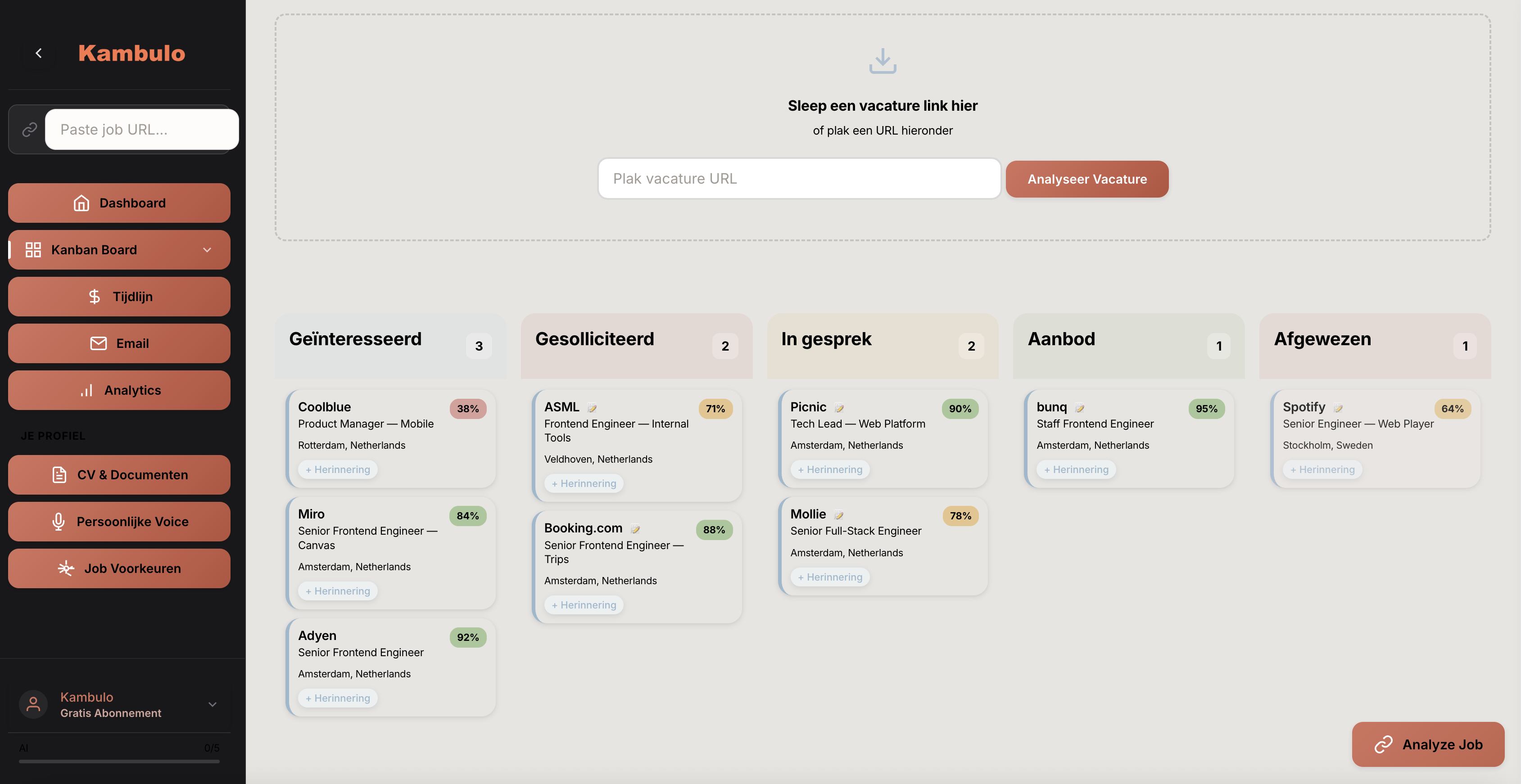Click the user avatar icon in sidebar
This screenshot has height=784, width=1521.
pyautogui.click(x=33, y=704)
